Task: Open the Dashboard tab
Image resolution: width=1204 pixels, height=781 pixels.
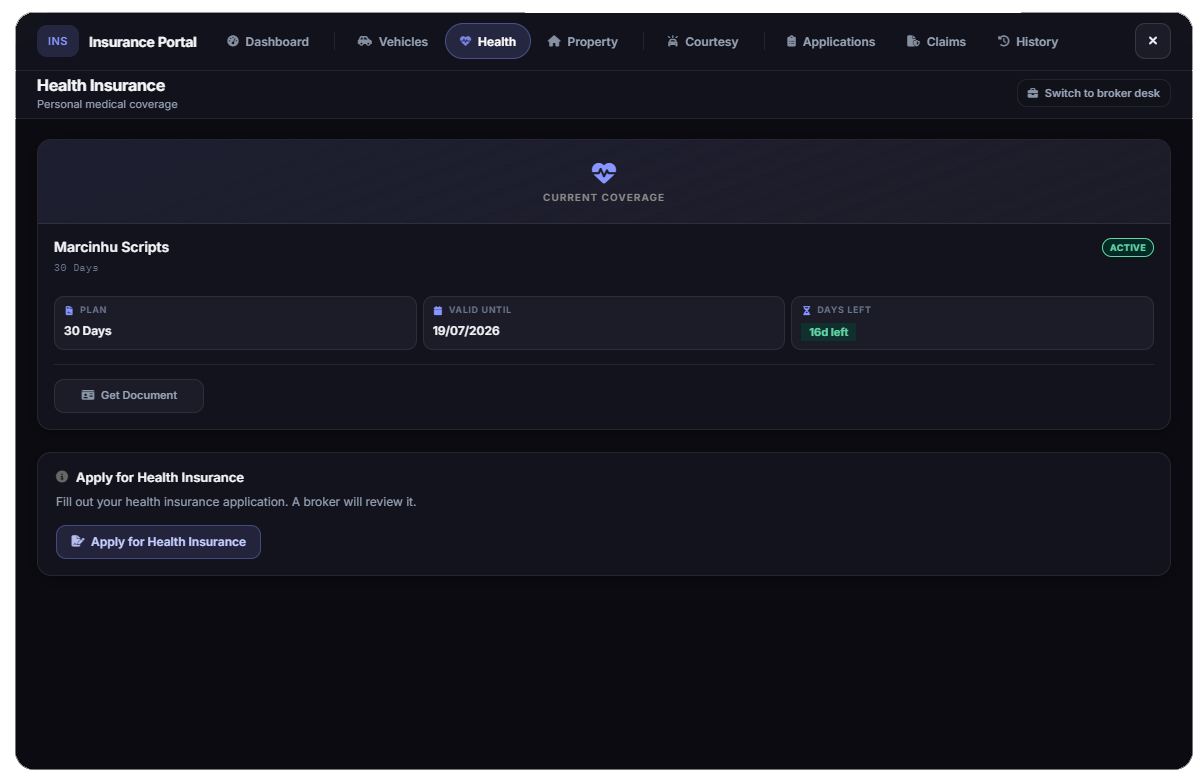Action: coord(268,41)
